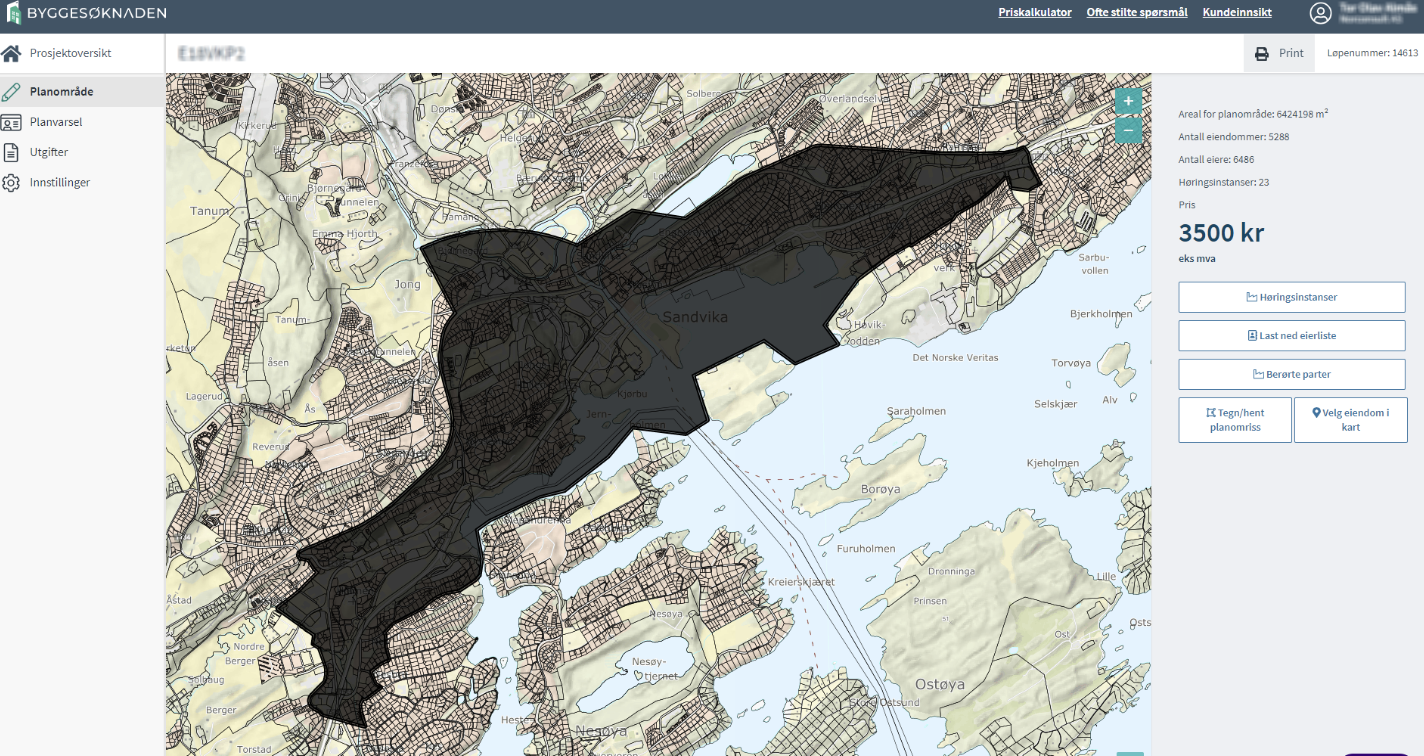1424x756 pixels.
Task: Open Ofte stilte spørsmål link
Action: tap(1137, 13)
